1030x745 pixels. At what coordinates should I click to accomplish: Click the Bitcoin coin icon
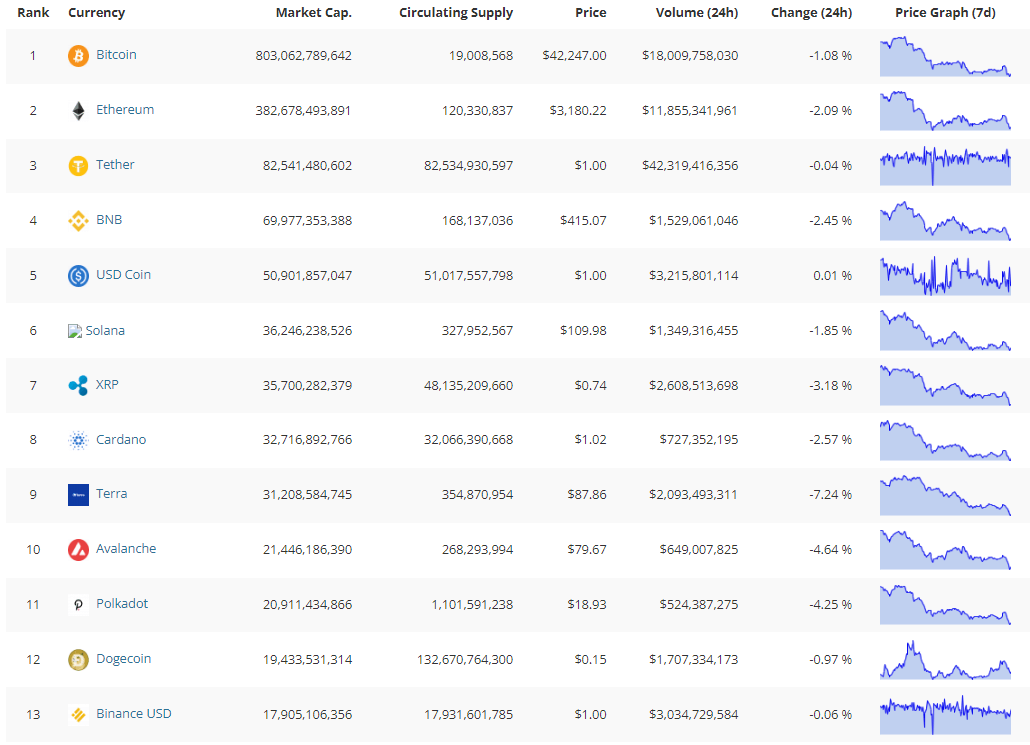[78, 56]
